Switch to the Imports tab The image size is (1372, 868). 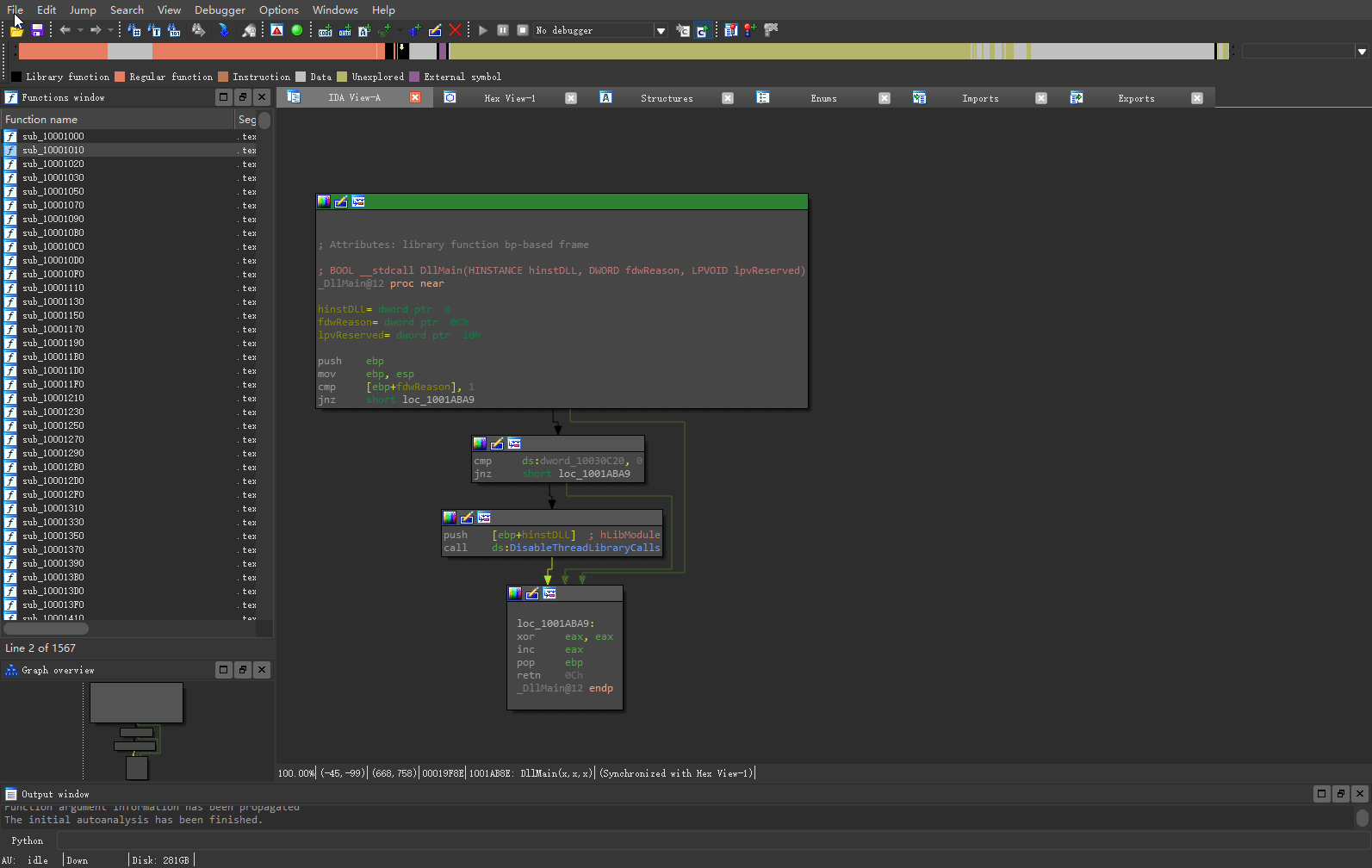tap(980, 98)
